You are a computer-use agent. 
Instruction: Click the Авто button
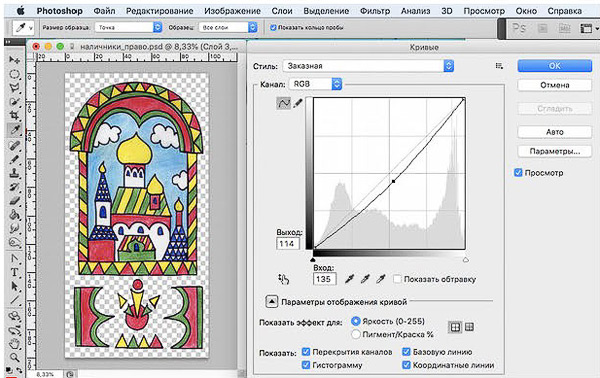pyautogui.click(x=554, y=132)
